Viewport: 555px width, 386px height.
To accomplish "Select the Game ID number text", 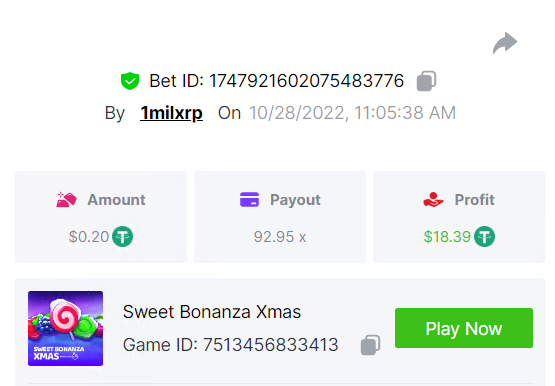I will [x=270, y=345].
